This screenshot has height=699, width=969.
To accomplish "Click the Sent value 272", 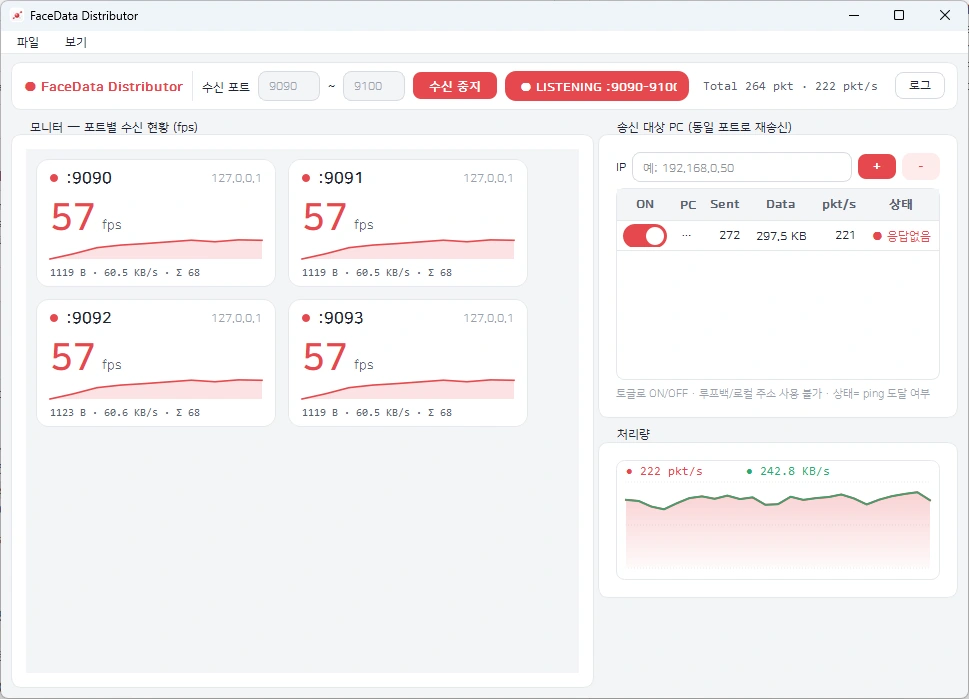I will point(729,235).
